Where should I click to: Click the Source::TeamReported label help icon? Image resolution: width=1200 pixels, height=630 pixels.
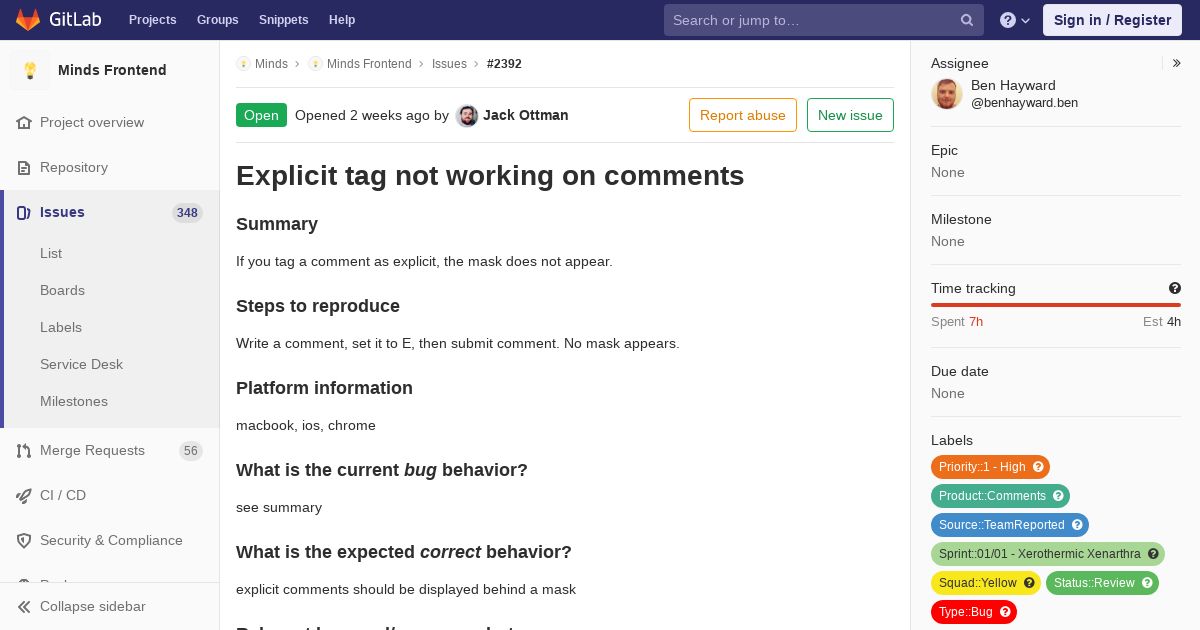coord(1077,525)
